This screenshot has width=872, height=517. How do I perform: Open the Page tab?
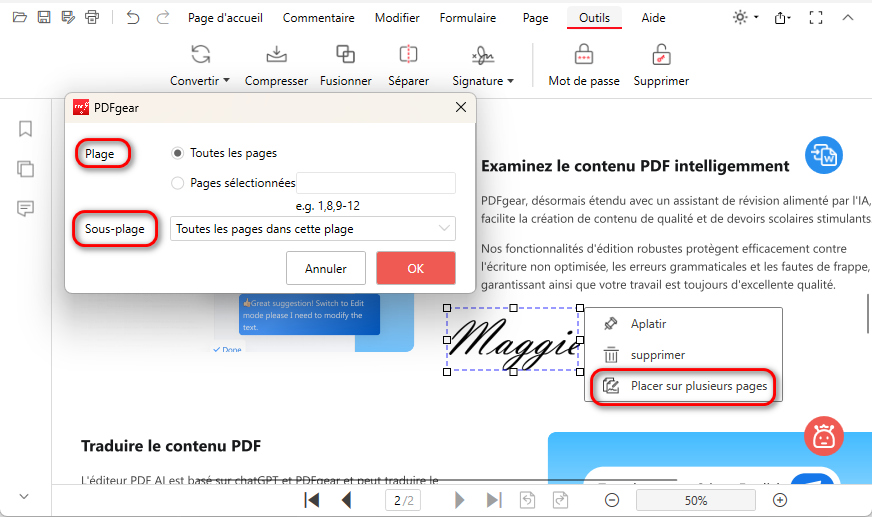(x=536, y=18)
